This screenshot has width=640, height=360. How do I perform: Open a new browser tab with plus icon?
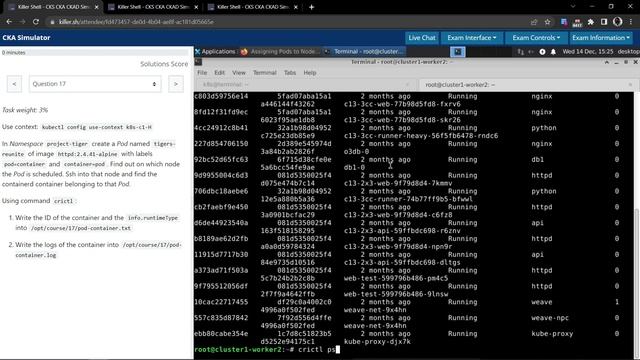point(311,7)
